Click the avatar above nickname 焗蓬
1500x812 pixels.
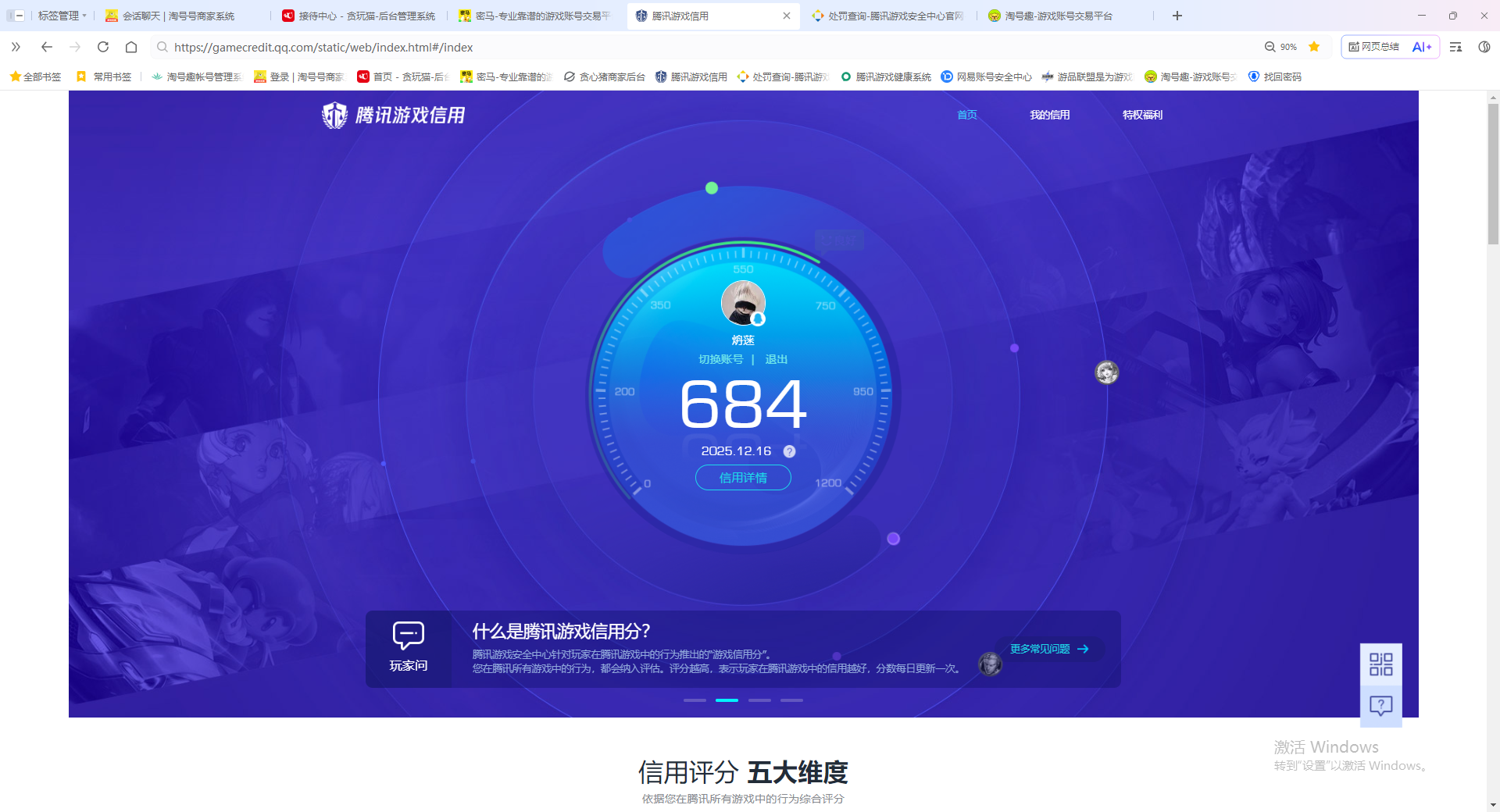[743, 303]
